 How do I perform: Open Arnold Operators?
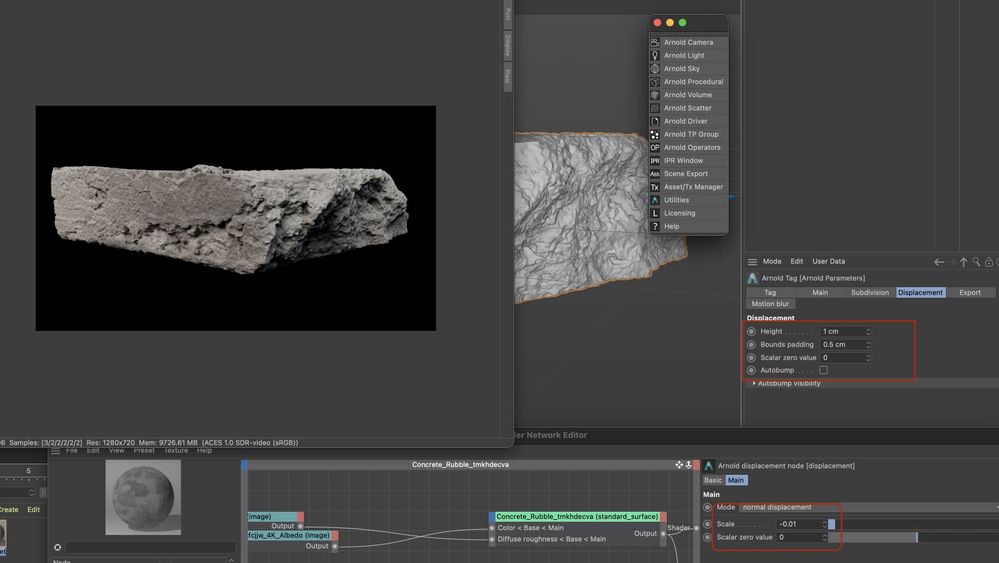[688, 148]
